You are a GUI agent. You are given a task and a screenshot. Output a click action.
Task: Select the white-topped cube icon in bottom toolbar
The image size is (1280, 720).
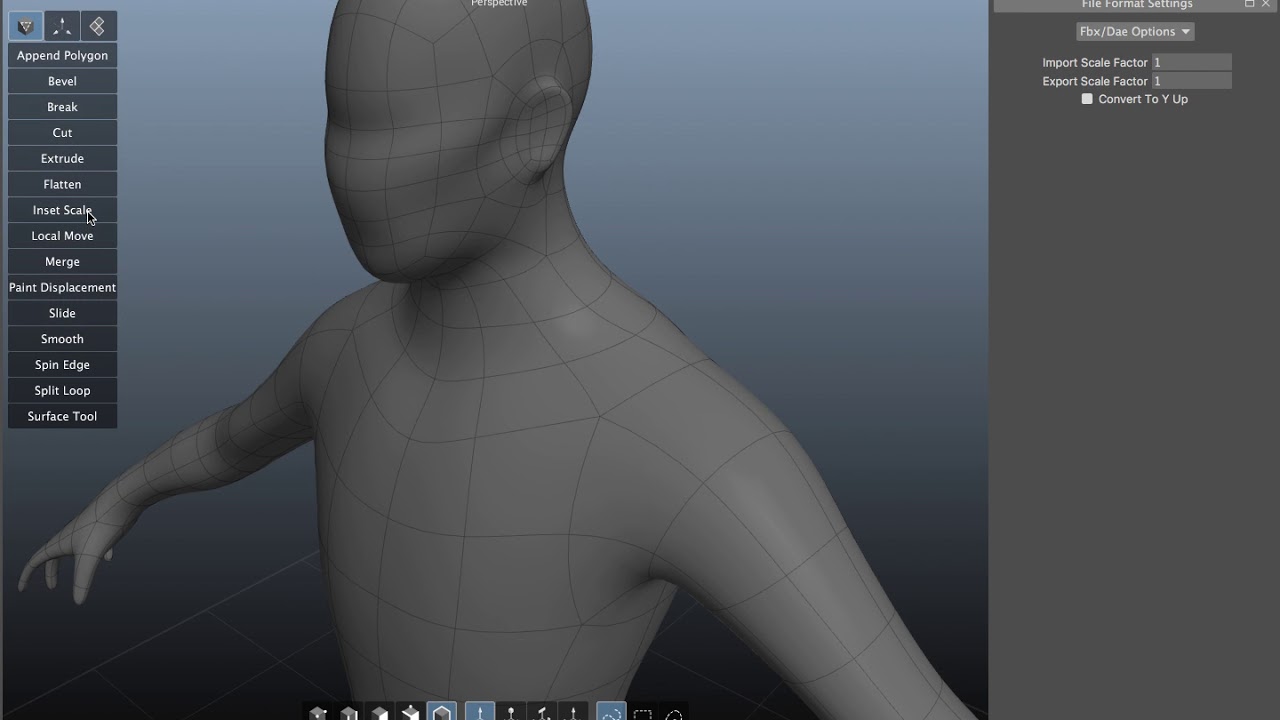pyautogui.click(x=411, y=713)
